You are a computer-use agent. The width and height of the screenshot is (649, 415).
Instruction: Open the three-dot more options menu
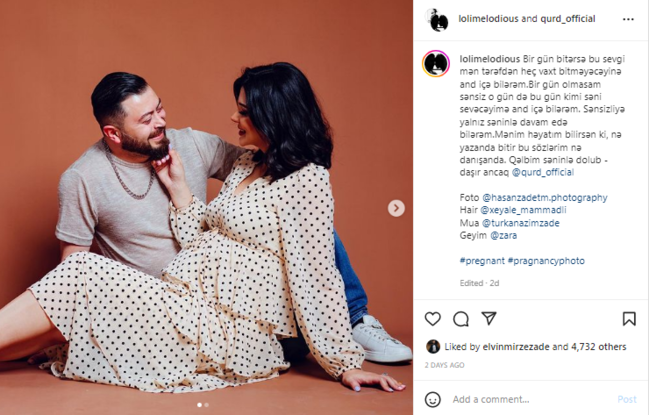click(628, 19)
